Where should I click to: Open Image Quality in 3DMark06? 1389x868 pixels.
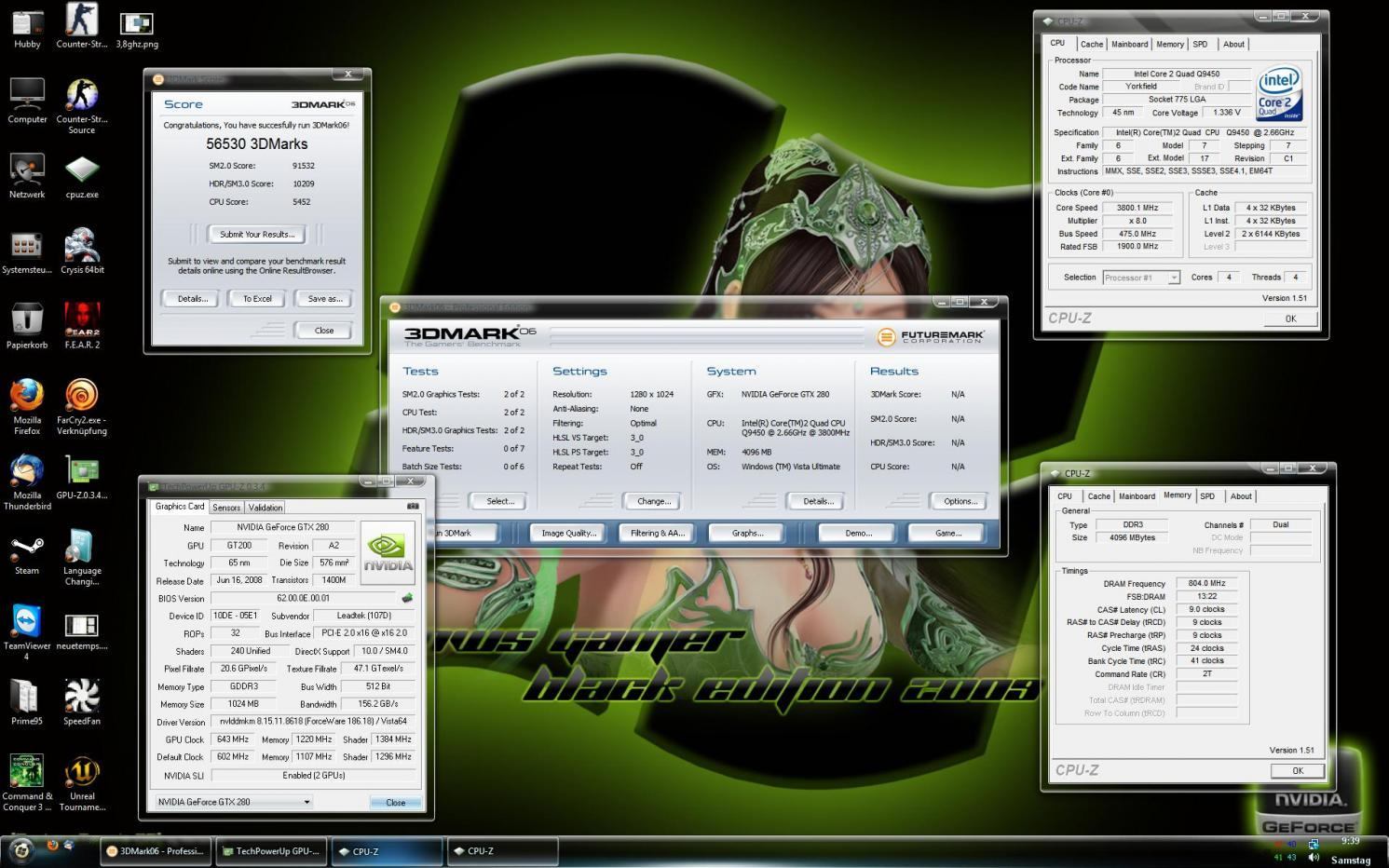[x=568, y=533]
